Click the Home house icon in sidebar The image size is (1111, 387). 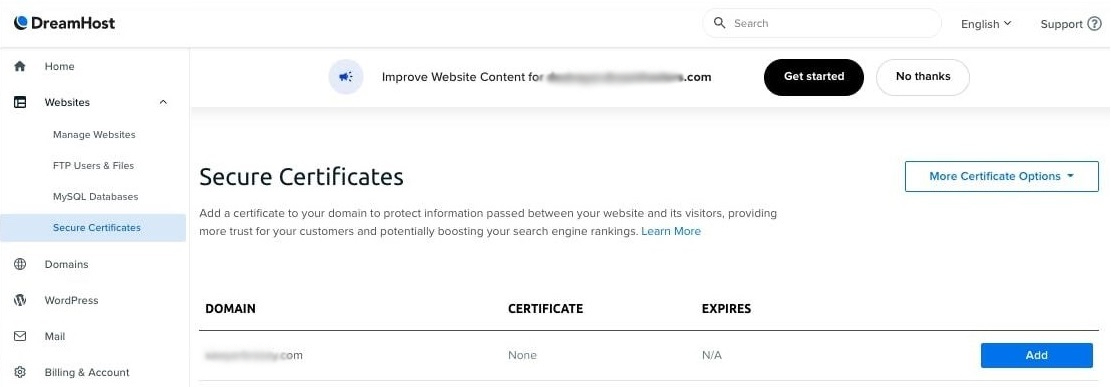(20, 66)
